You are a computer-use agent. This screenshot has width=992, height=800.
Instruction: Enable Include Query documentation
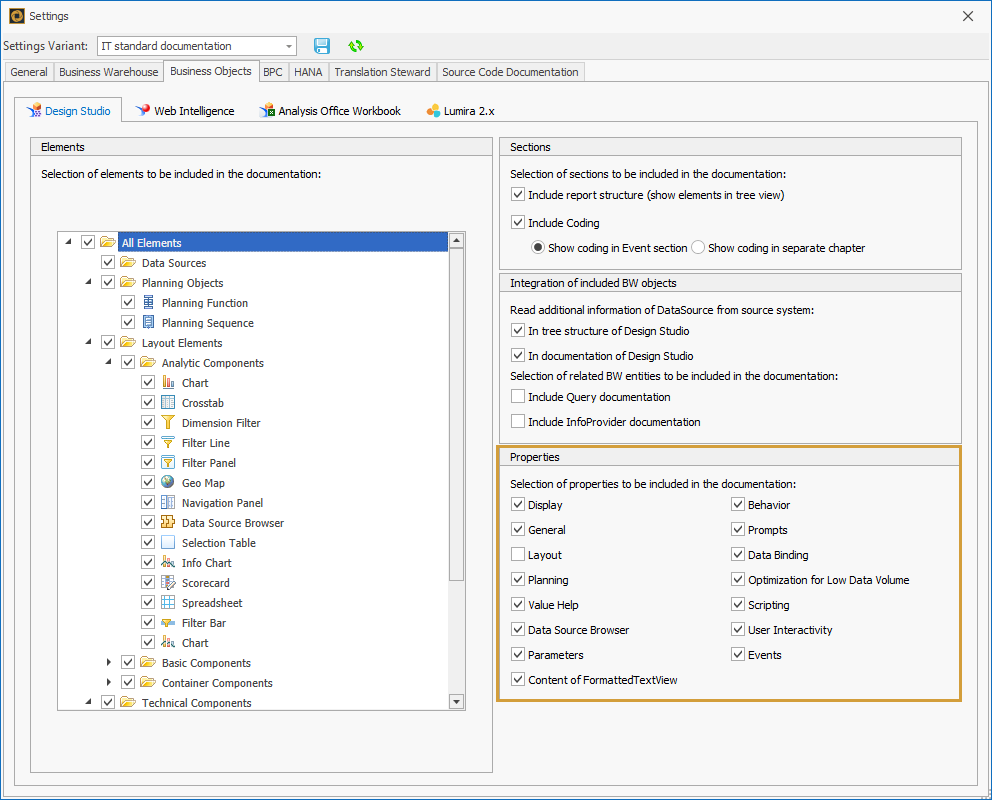pos(517,395)
